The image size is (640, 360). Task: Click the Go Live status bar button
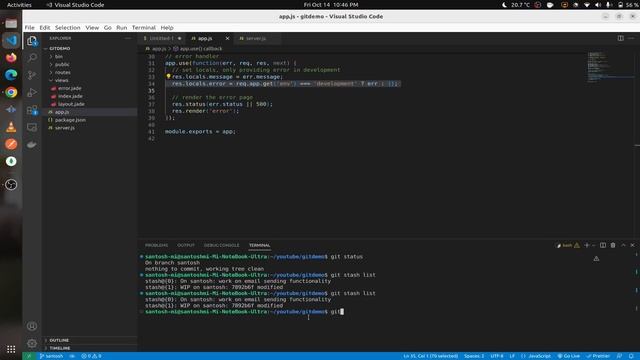pos(569,356)
